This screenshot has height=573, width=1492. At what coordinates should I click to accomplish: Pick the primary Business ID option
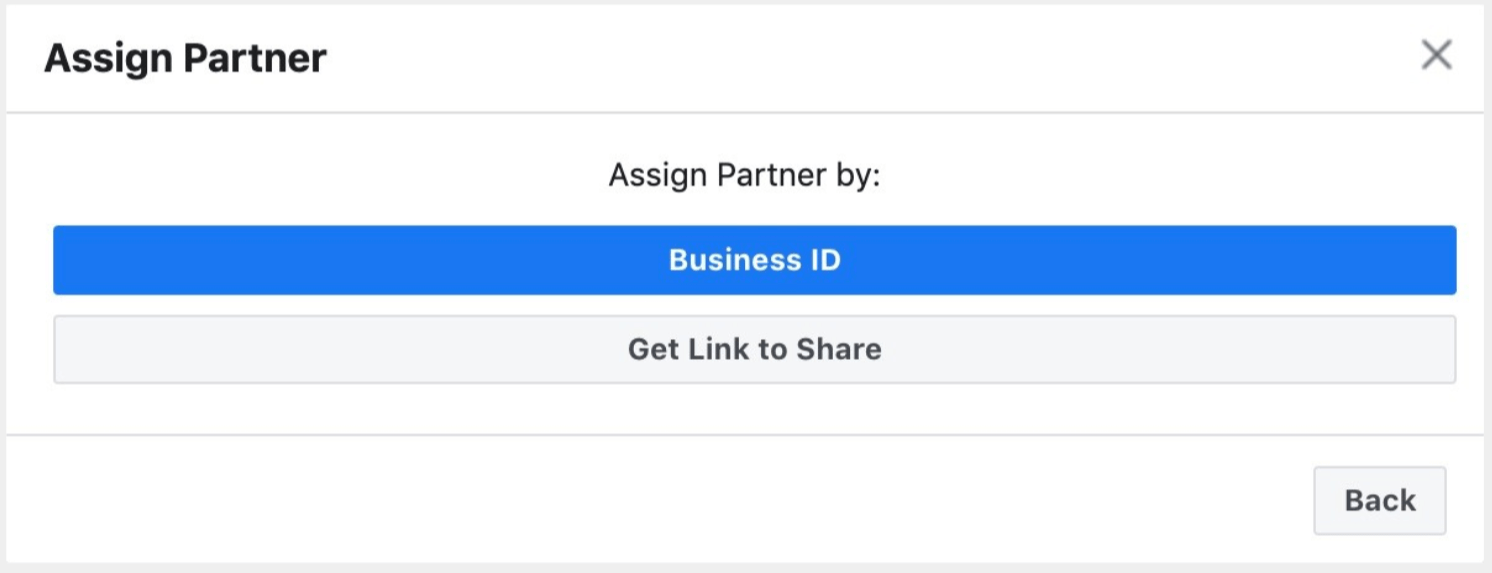point(754,260)
